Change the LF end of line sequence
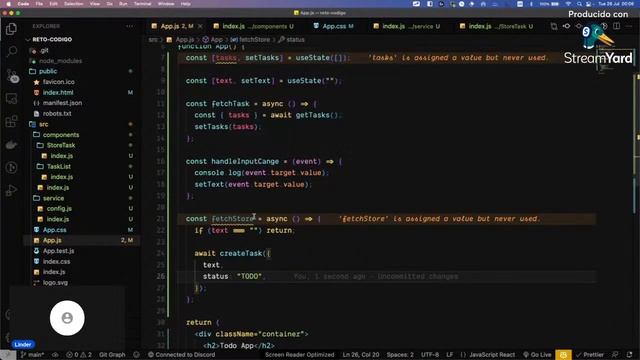640x360 pixels. [x=449, y=355]
